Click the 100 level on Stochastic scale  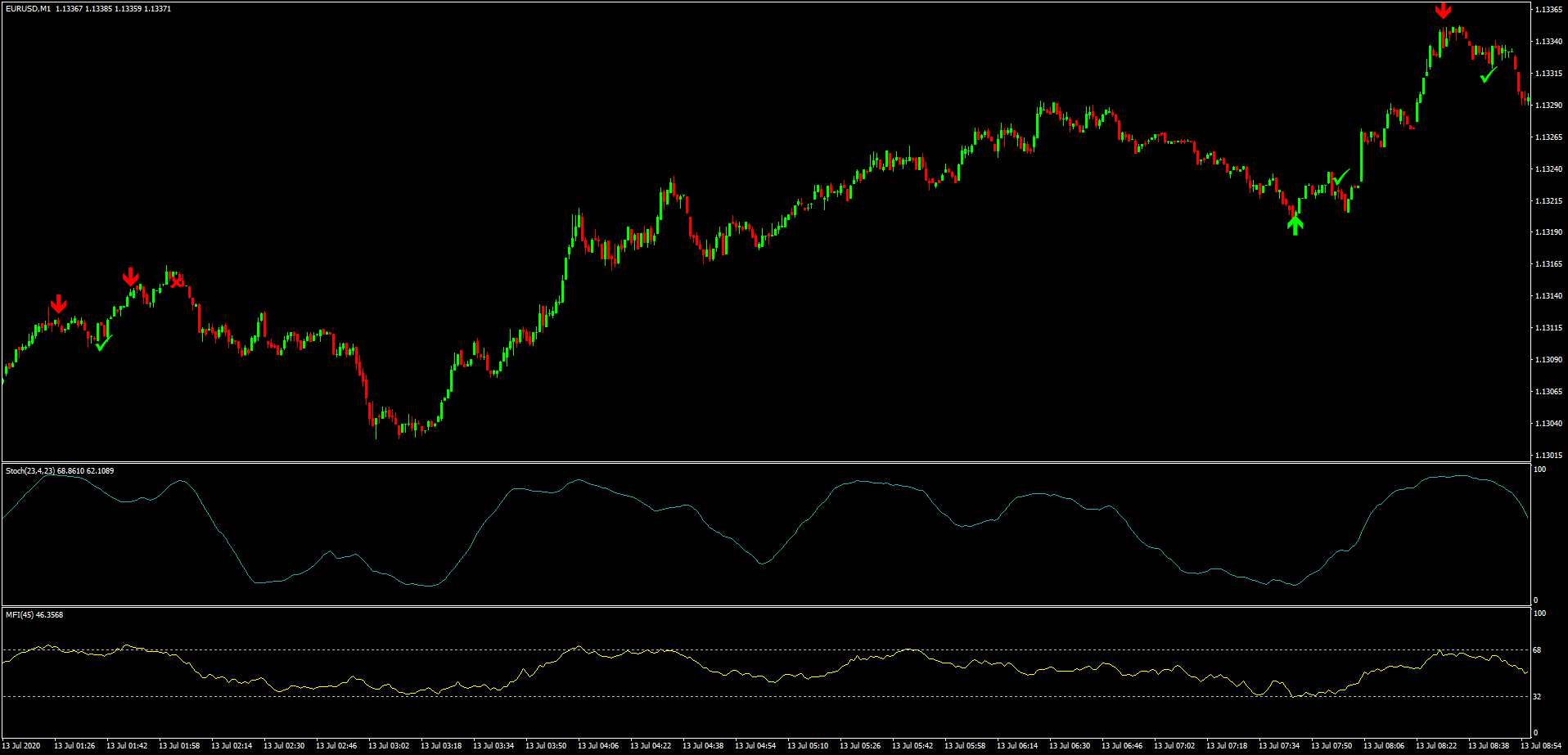(x=1539, y=470)
